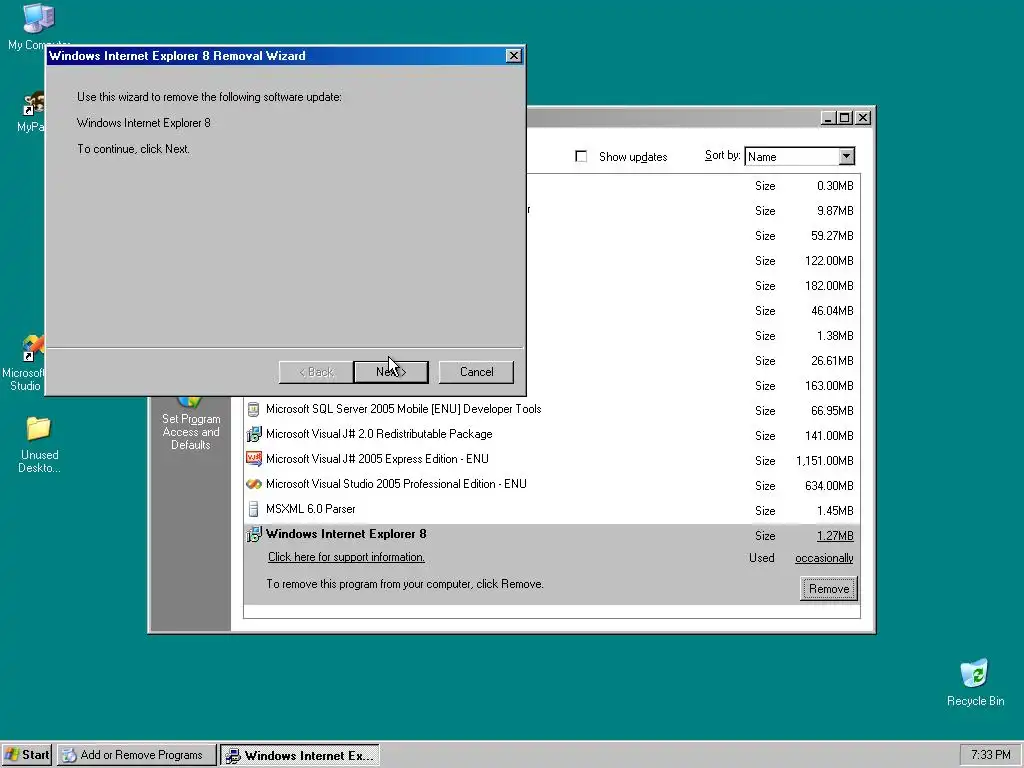Click SQL Server 2005 Mobile Developer Tools icon
Screen dimensions: 1024x768
pos(253,409)
